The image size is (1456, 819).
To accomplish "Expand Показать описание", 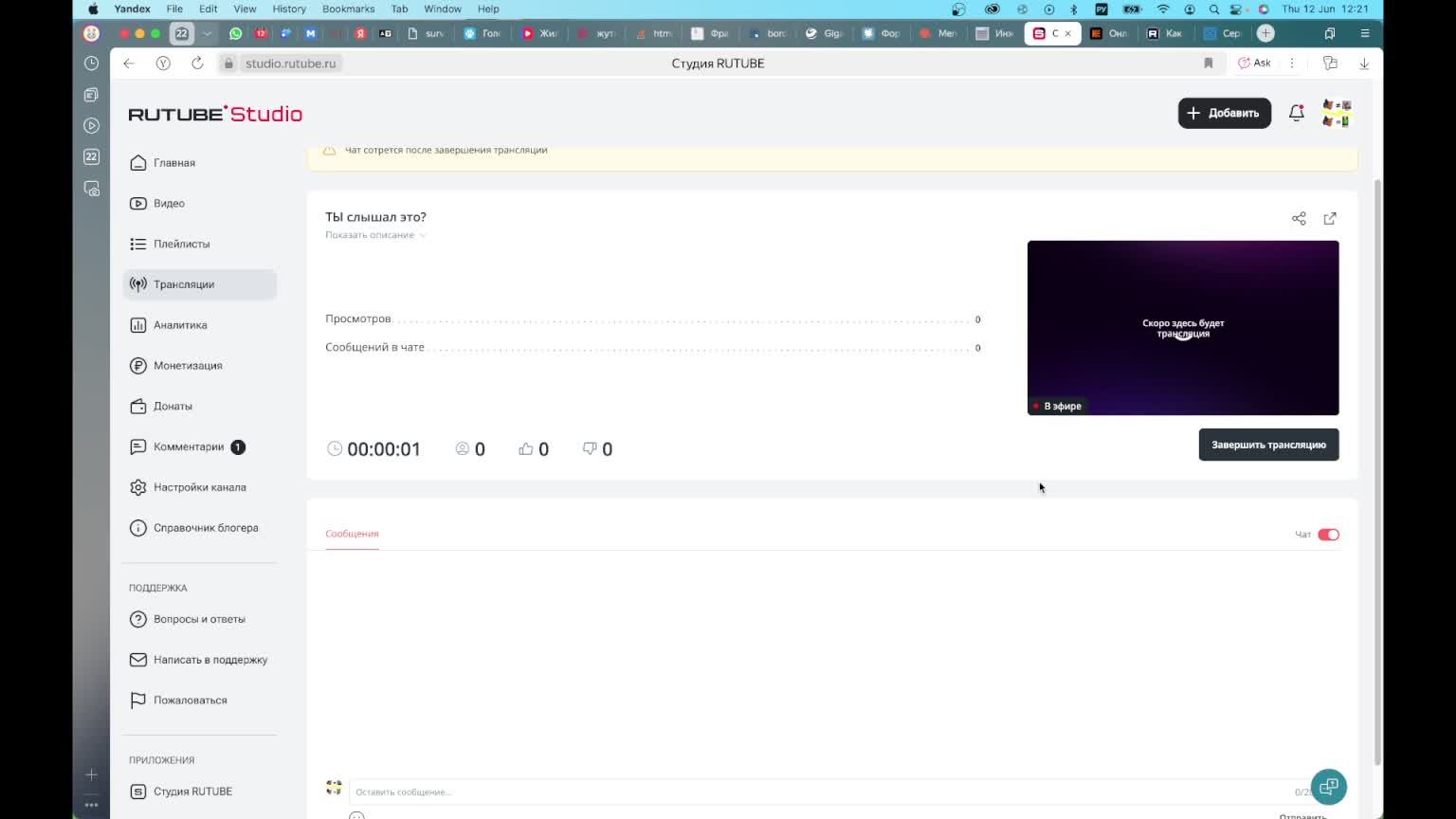I will point(375,235).
